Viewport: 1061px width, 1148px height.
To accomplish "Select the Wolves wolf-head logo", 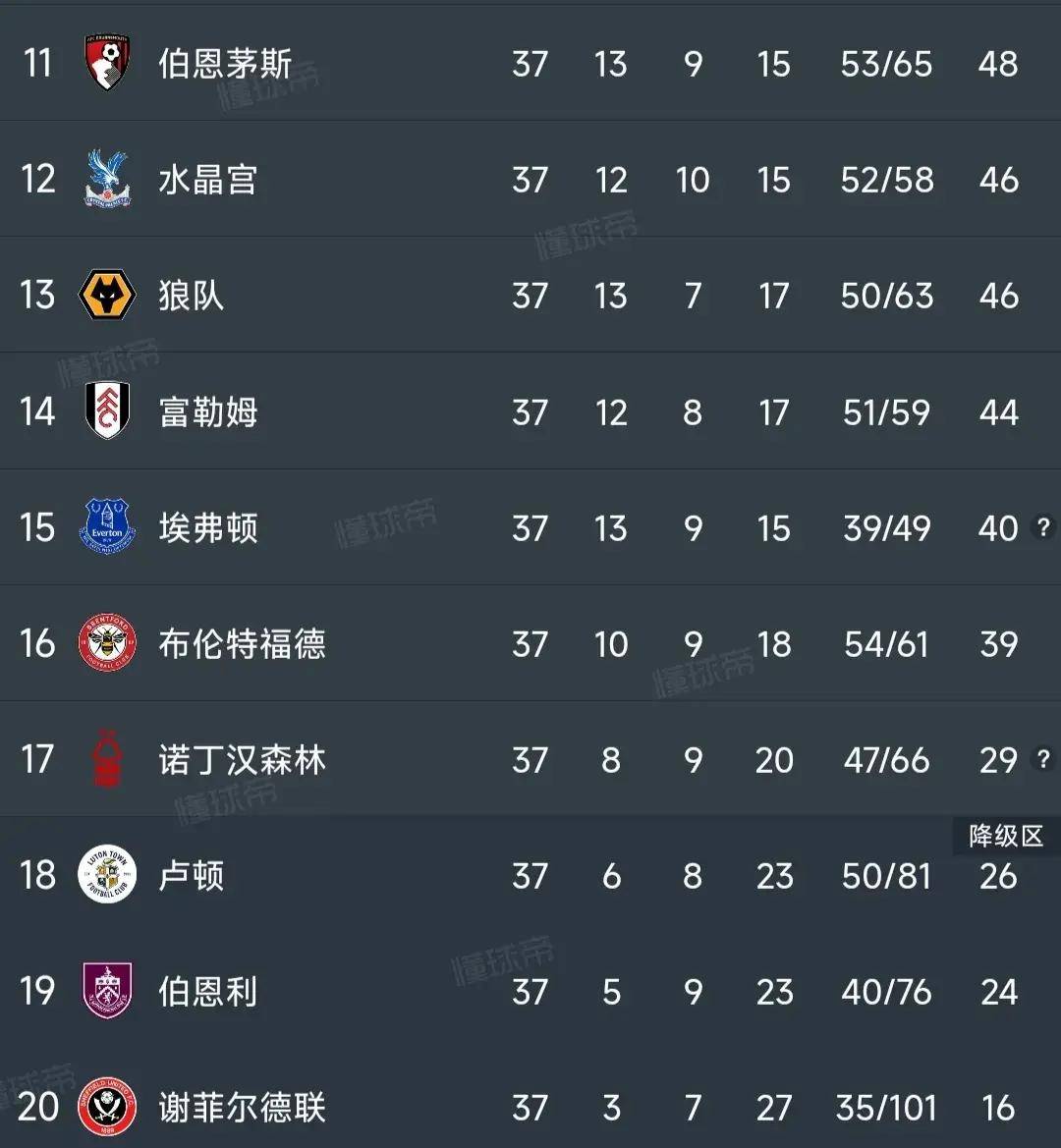I will point(107,296).
